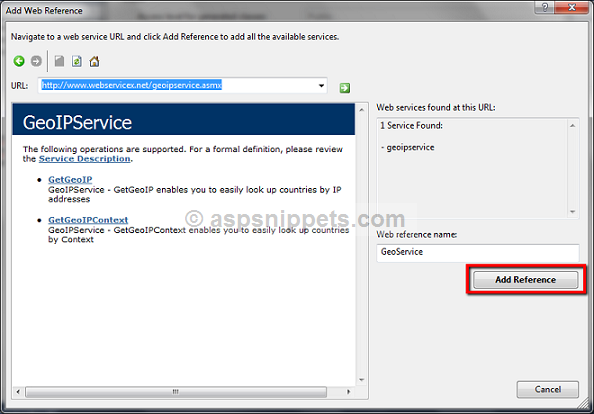The height and width of the screenshot is (414, 594).
Task: Click the Cancel button
Action: (x=548, y=389)
